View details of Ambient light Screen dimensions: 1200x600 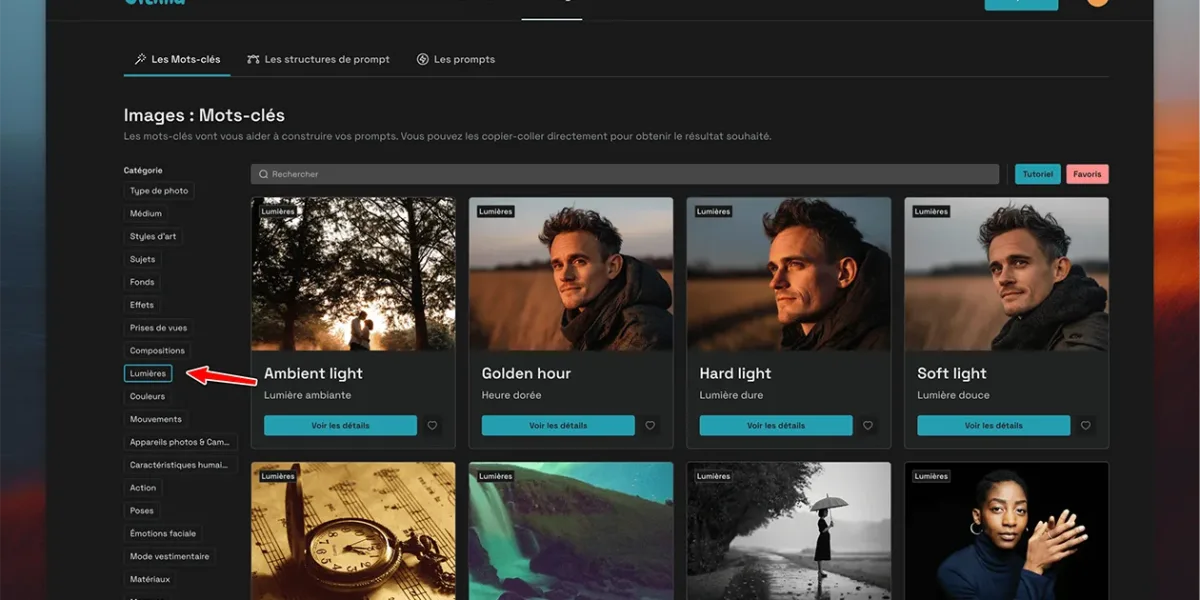click(x=340, y=426)
